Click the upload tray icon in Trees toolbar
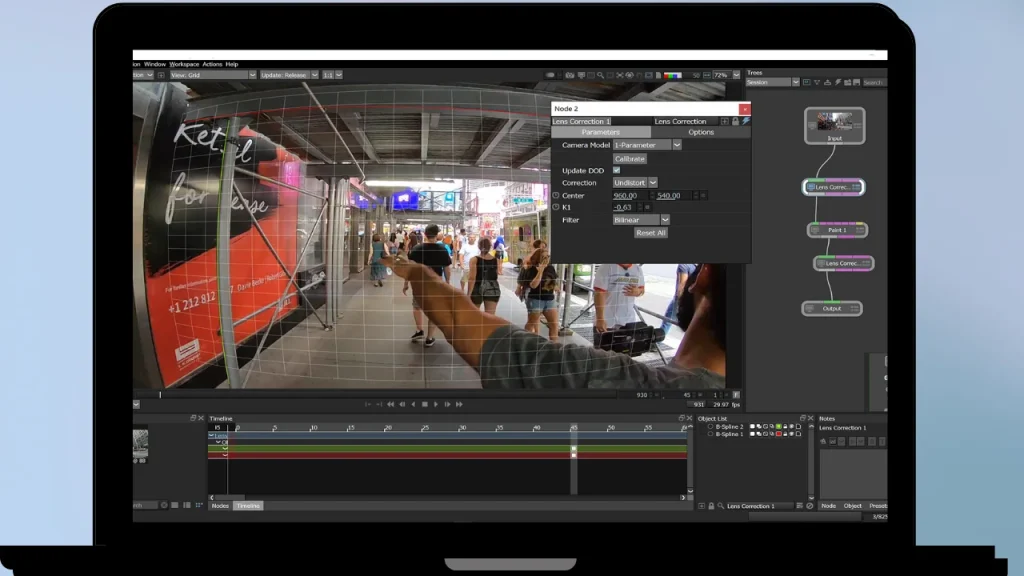Image resolution: width=1024 pixels, height=576 pixels. [827, 83]
